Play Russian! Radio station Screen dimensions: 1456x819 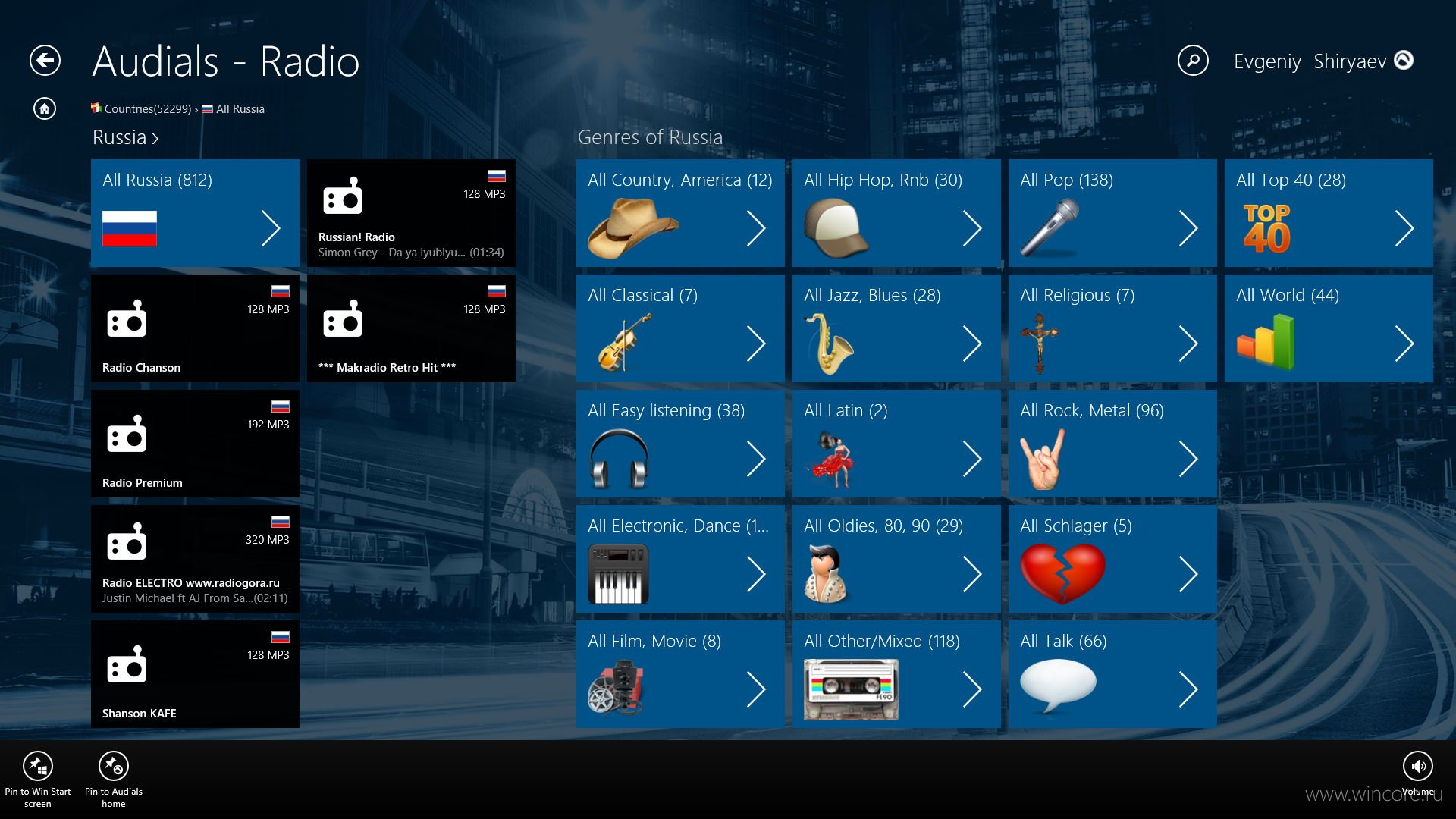(x=411, y=213)
